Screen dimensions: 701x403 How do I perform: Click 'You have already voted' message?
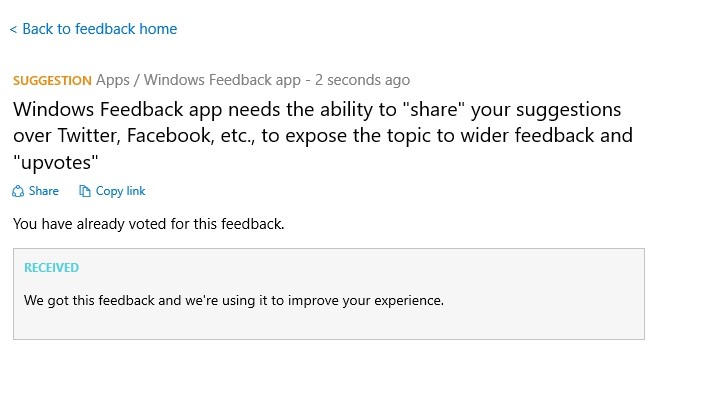click(x=148, y=224)
